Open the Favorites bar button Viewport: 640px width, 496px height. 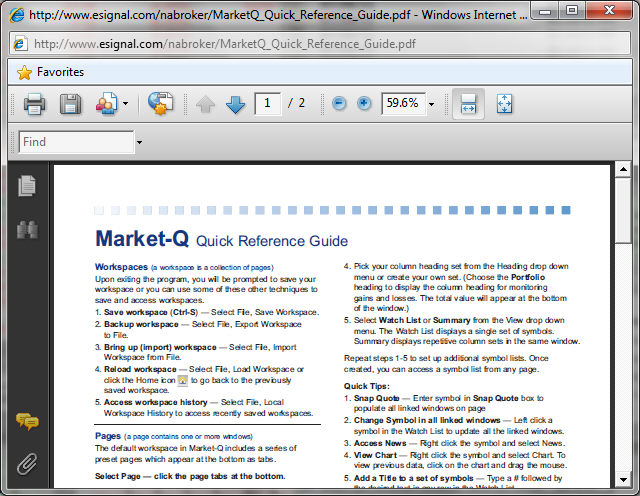click(x=51, y=72)
